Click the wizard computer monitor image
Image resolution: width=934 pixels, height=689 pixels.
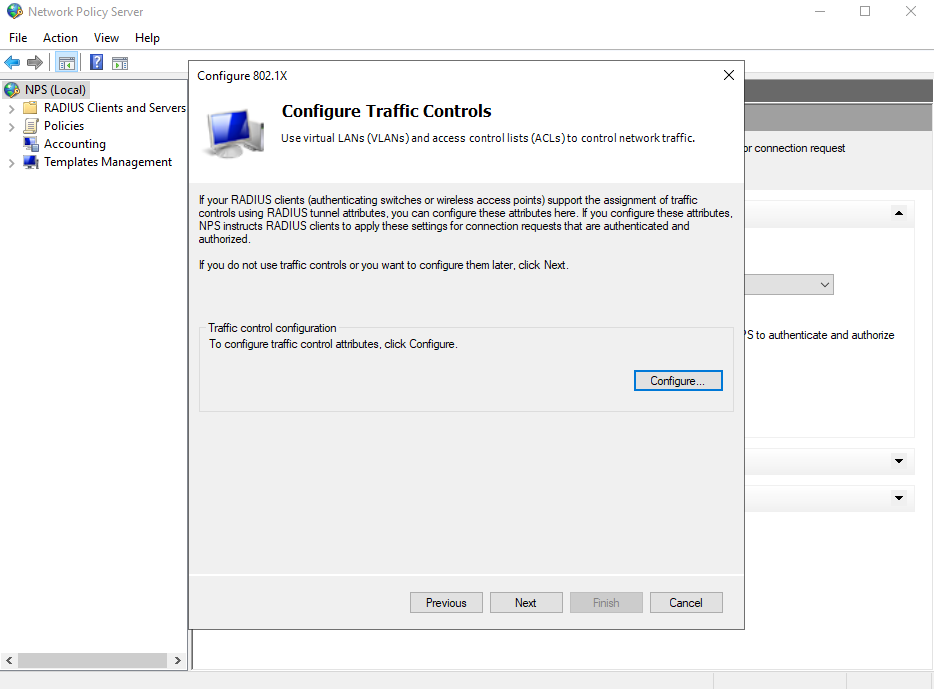click(235, 133)
